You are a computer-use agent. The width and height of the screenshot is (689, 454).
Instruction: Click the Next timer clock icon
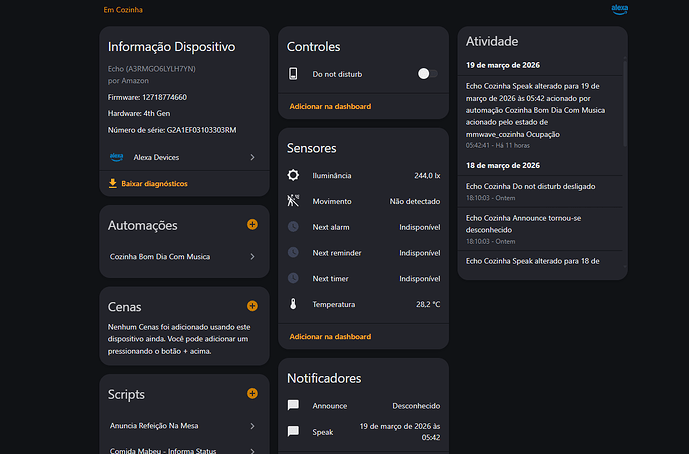pyautogui.click(x=293, y=278)
